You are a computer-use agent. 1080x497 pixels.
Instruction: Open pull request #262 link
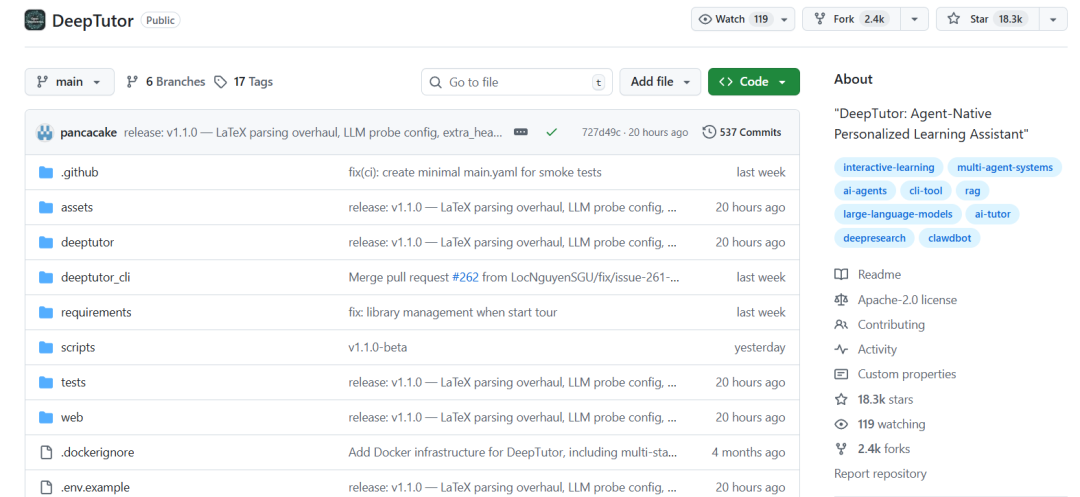465,277
